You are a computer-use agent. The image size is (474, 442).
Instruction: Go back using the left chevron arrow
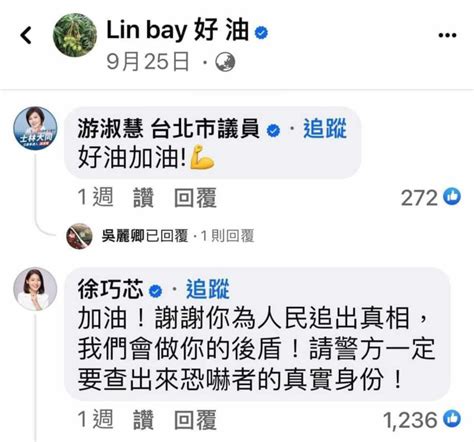[x=26, y=35]
